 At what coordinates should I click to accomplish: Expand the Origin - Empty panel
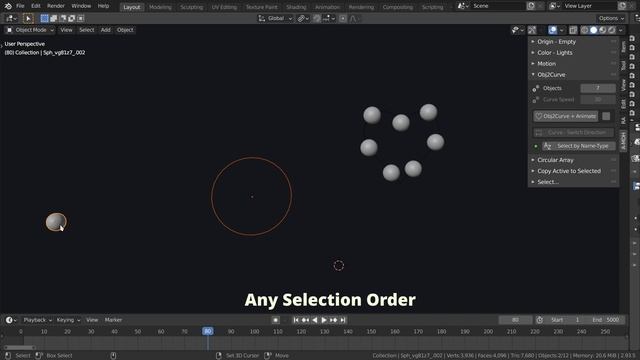click(573, 42)
